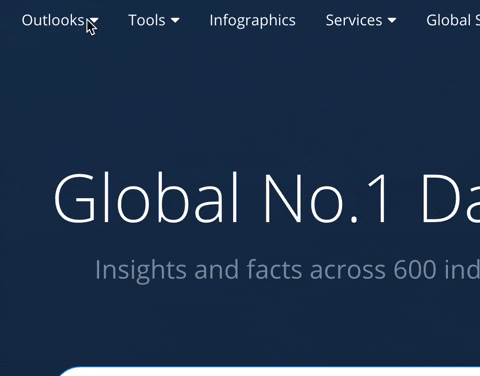This screenshot has height=376, width=480.
Task: Expand the caret arrow beside Outlooks
Action: (94, 21)
